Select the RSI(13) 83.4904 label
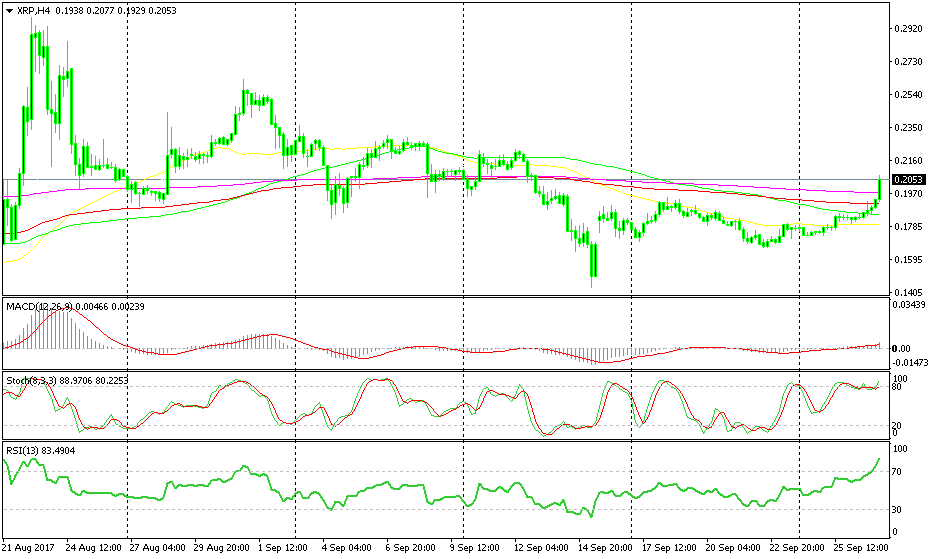 tap(41, 451)
